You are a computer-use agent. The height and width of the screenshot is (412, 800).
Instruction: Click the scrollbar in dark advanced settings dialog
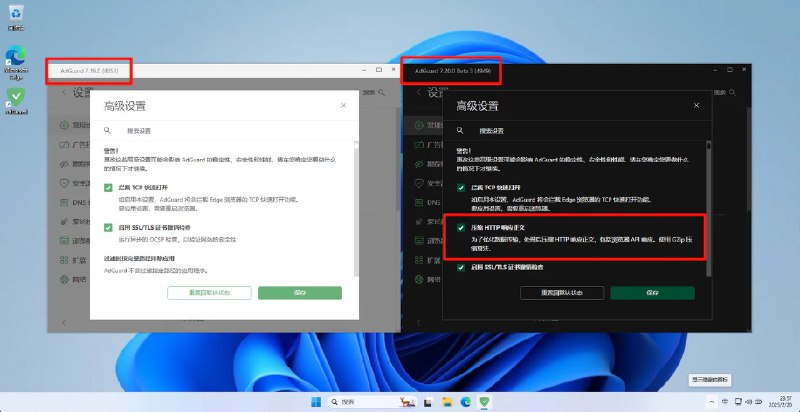tap(708, 200)
